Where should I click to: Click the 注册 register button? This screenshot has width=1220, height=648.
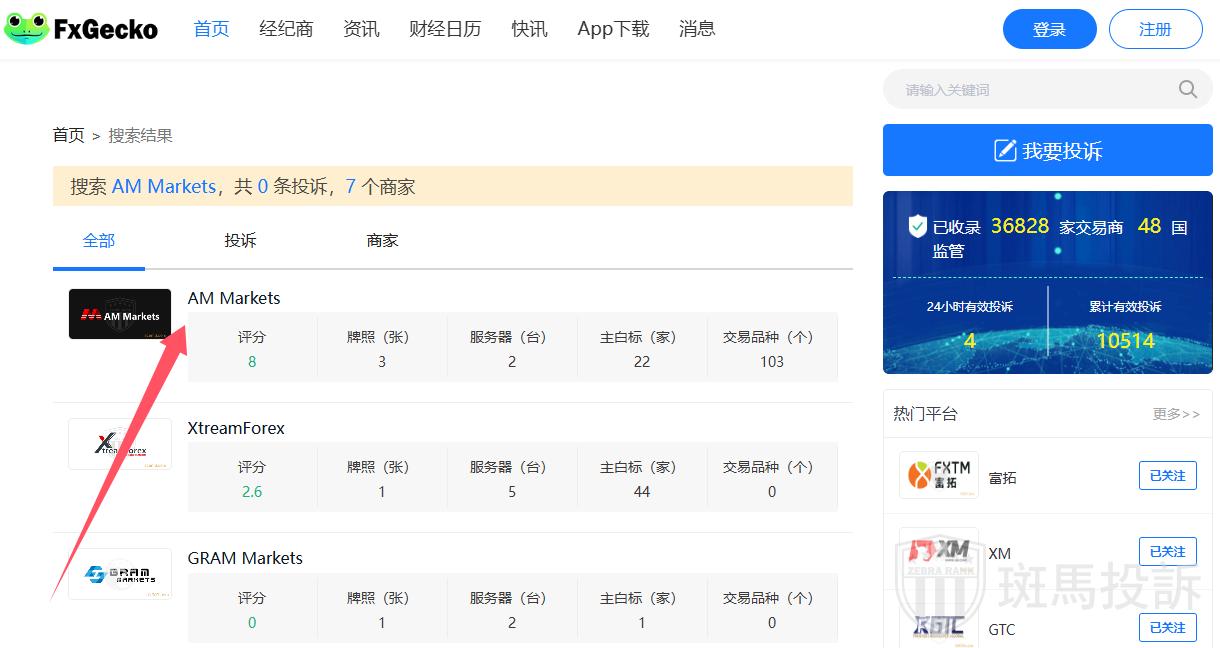point(1155,30)
